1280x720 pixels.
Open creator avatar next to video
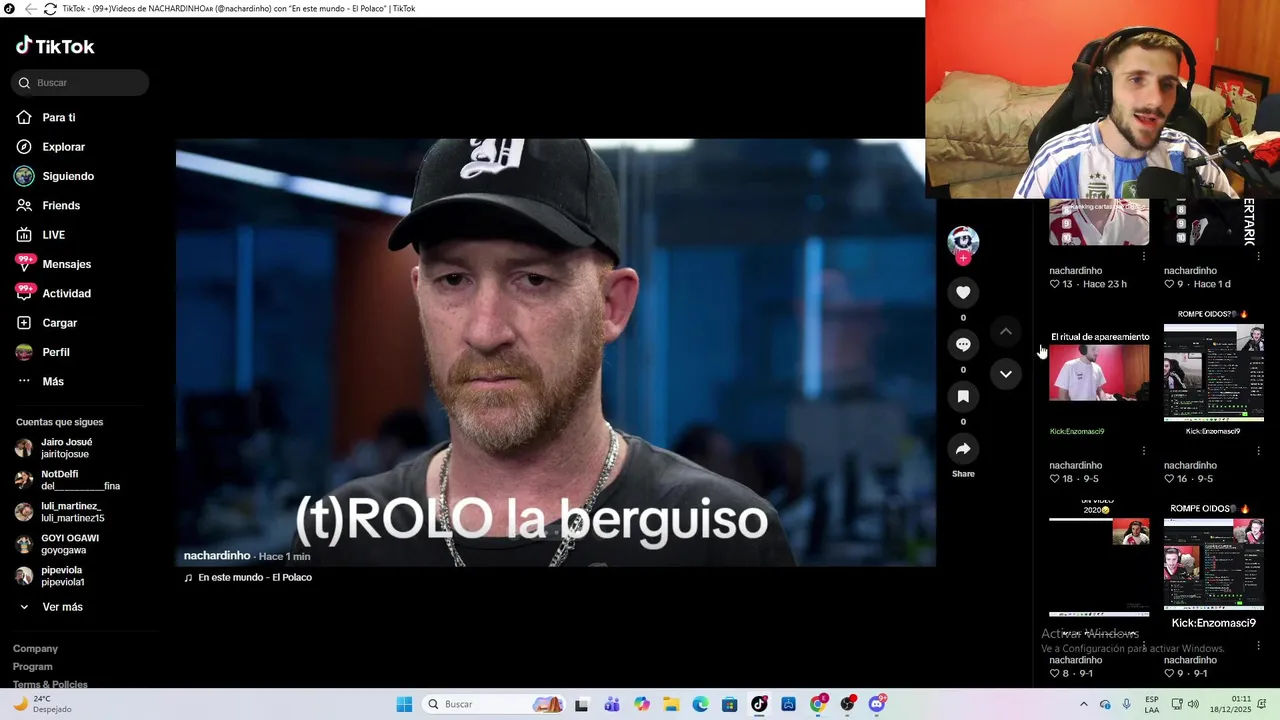coord(963,240)
